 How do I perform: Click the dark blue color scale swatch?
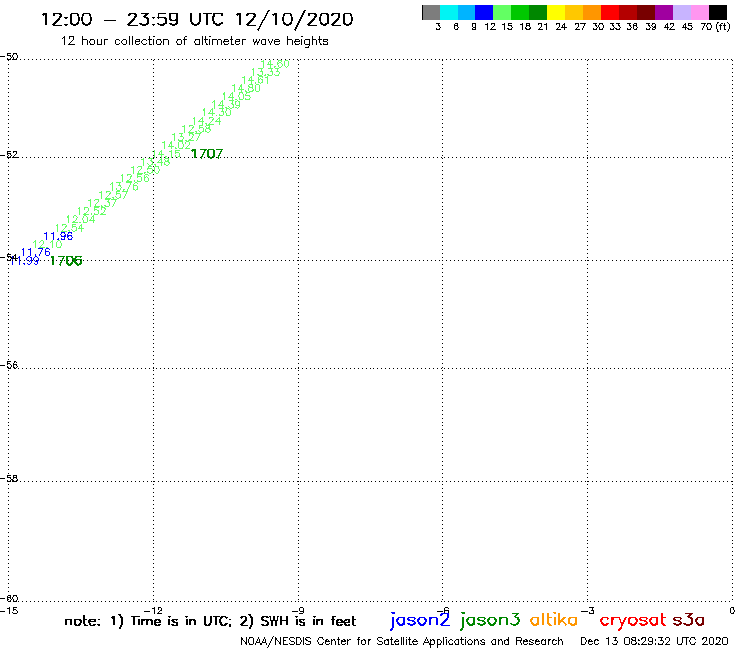[x=485, y=12]
